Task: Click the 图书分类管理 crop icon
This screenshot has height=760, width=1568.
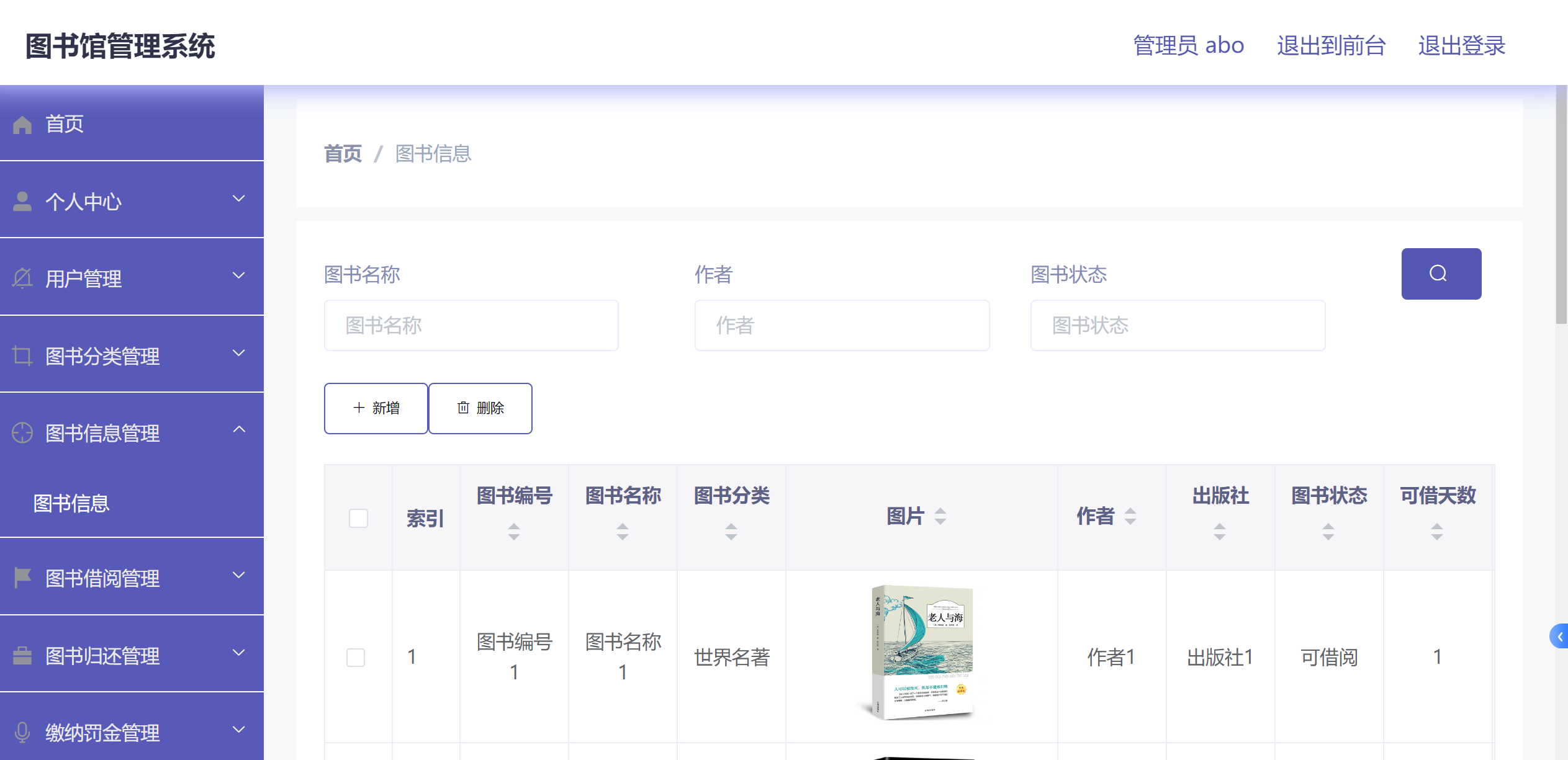Action: click(x=22, y=354)
